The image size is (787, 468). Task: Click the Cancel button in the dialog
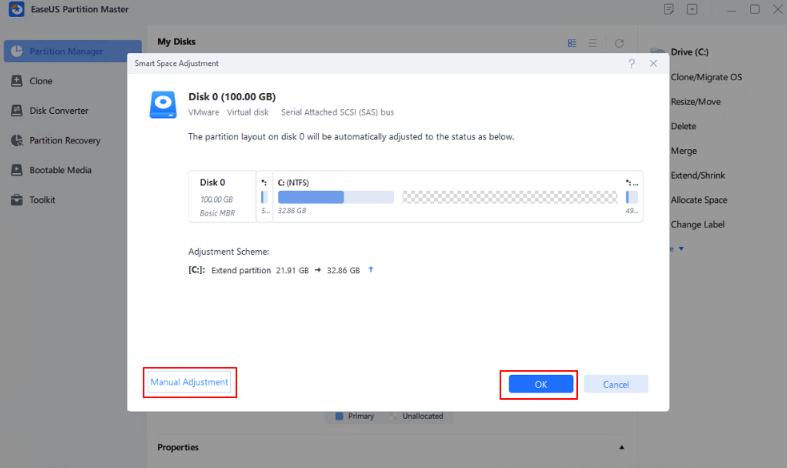tap(616, 384)
